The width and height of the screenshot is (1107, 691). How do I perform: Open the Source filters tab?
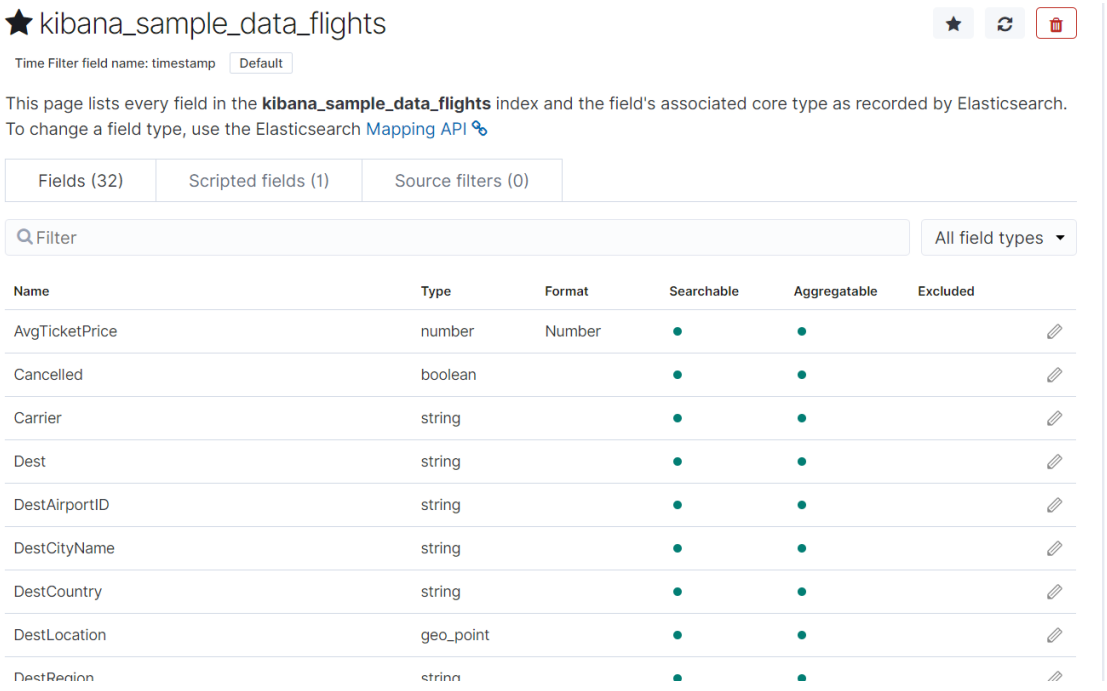pyautogui.click(x=461, y=181)
